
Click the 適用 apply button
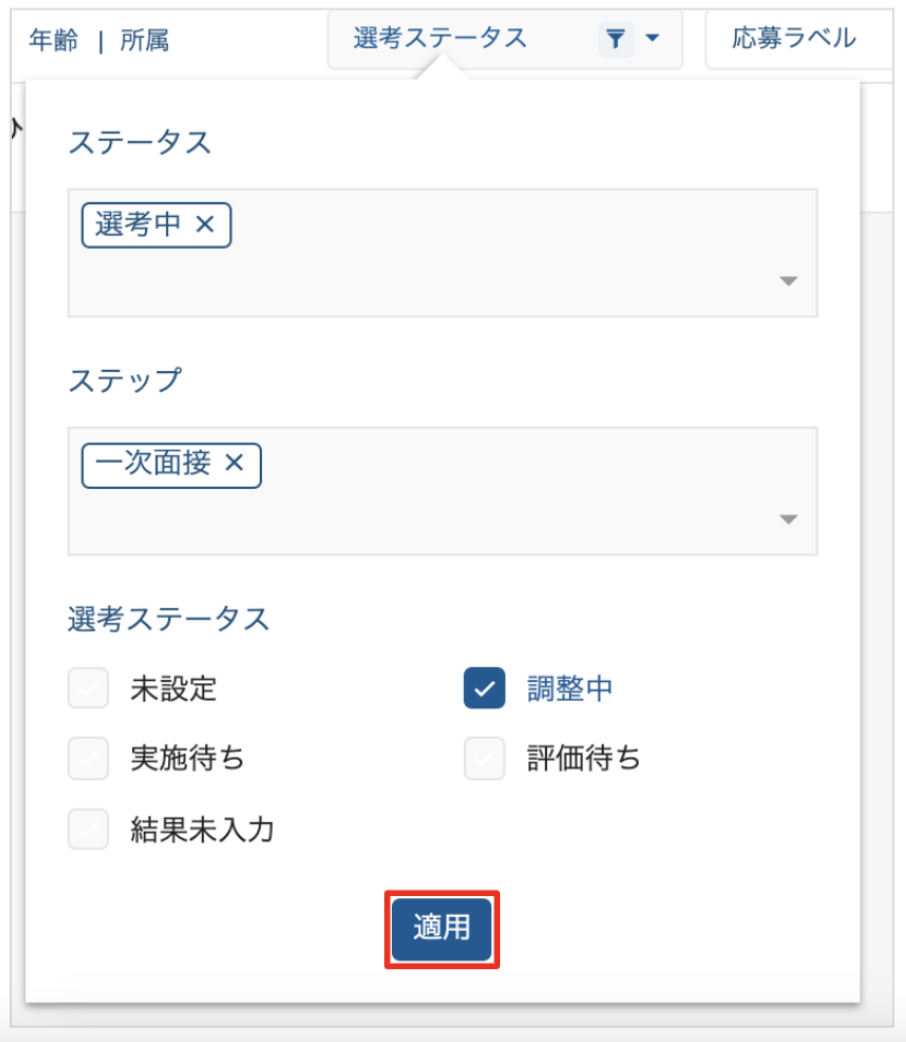[441, 930]
